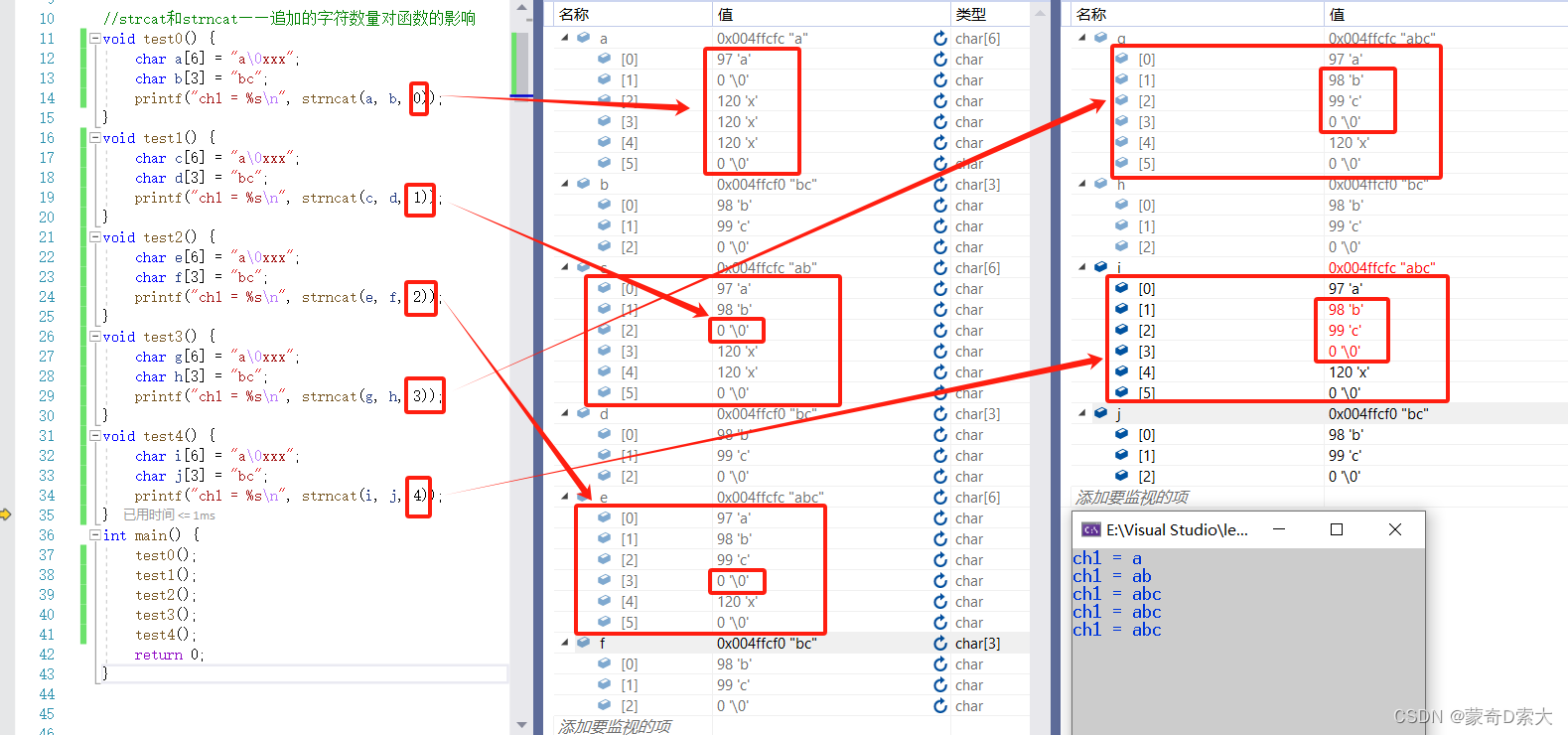
Task: Collapse watch variable a
Action: tap(565, 39)
